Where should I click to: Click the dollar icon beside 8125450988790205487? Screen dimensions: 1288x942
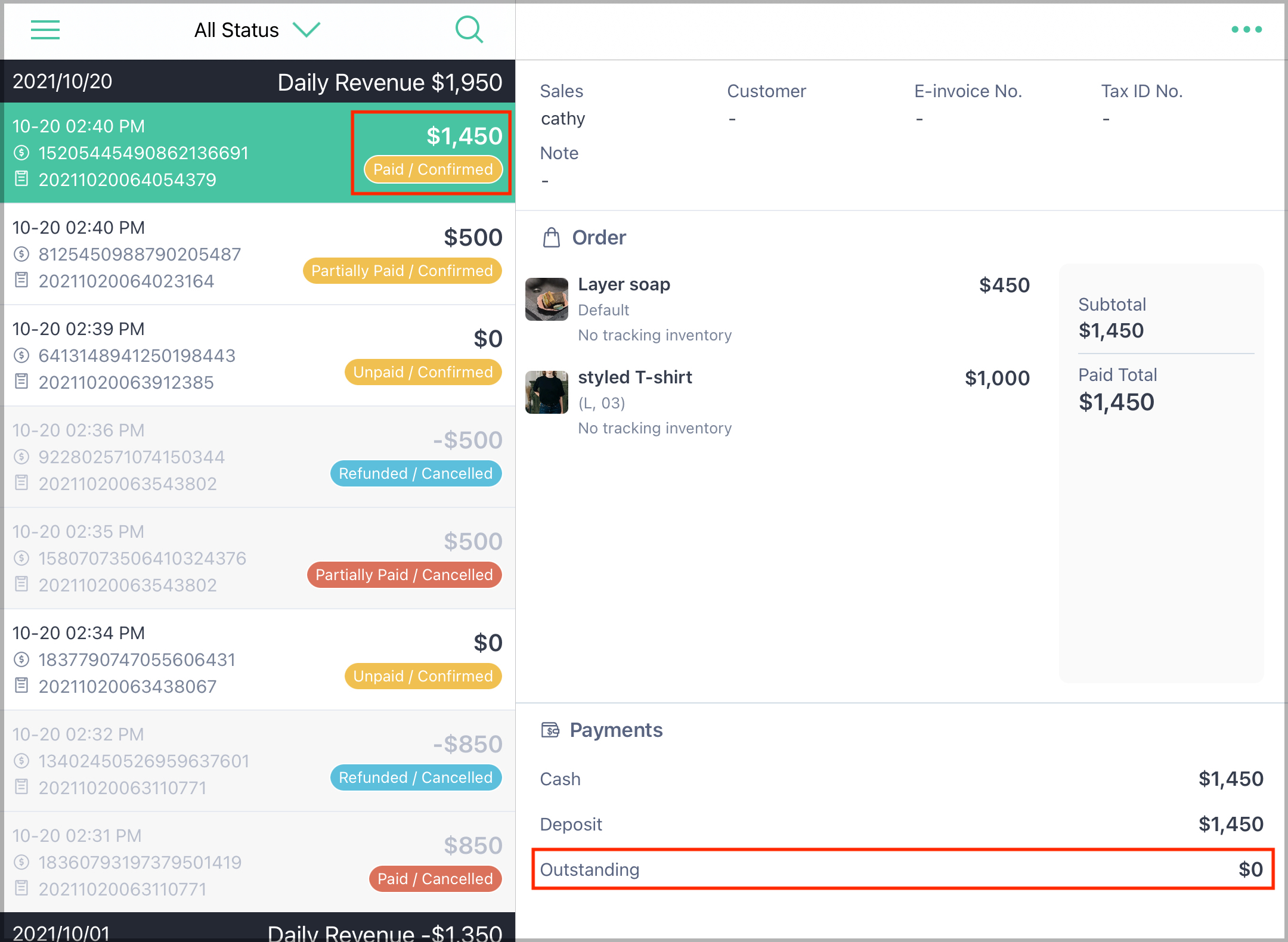pyautogui.click(x=21, y=255)
